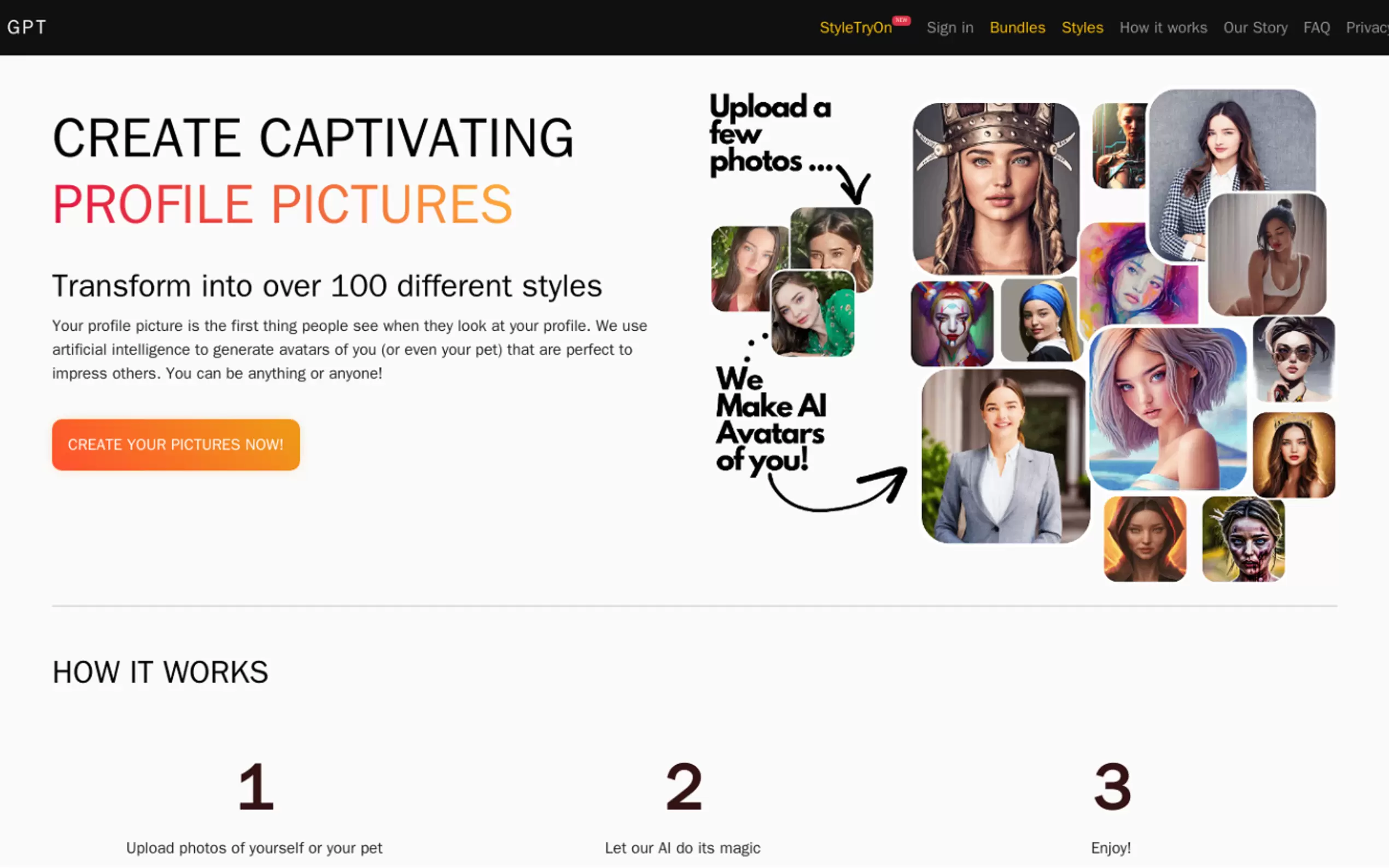Screen dimensions: 1389x868
Task: Click the zombie style avatar
Action: 1243,539
